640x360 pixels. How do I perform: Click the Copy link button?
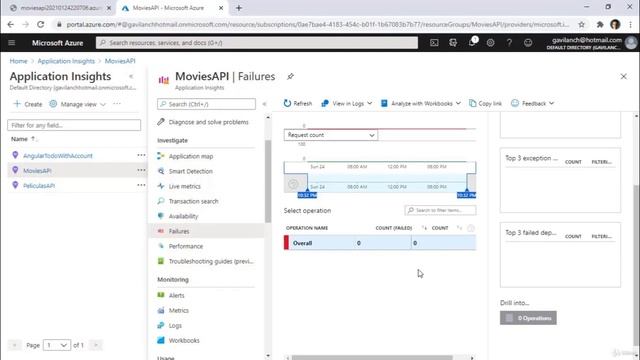(x=485, y=104)
